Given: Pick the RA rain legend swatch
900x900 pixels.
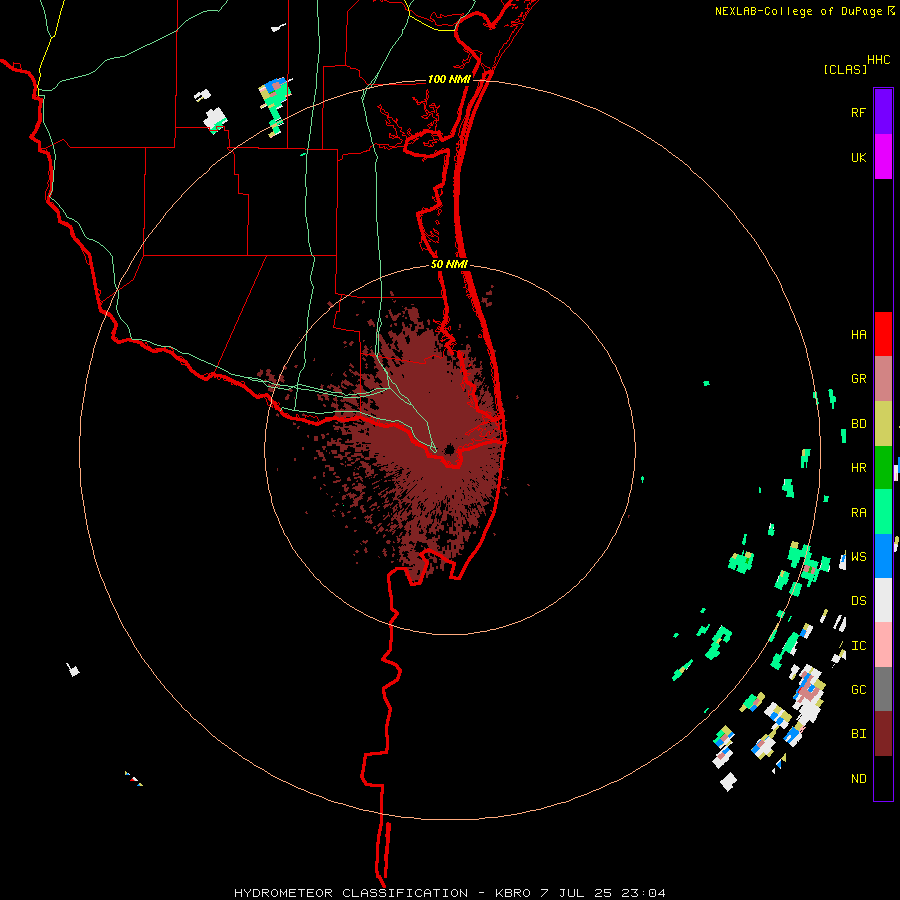Looking at the screenshot, I should pyautogui.click(x=883, y=512).
